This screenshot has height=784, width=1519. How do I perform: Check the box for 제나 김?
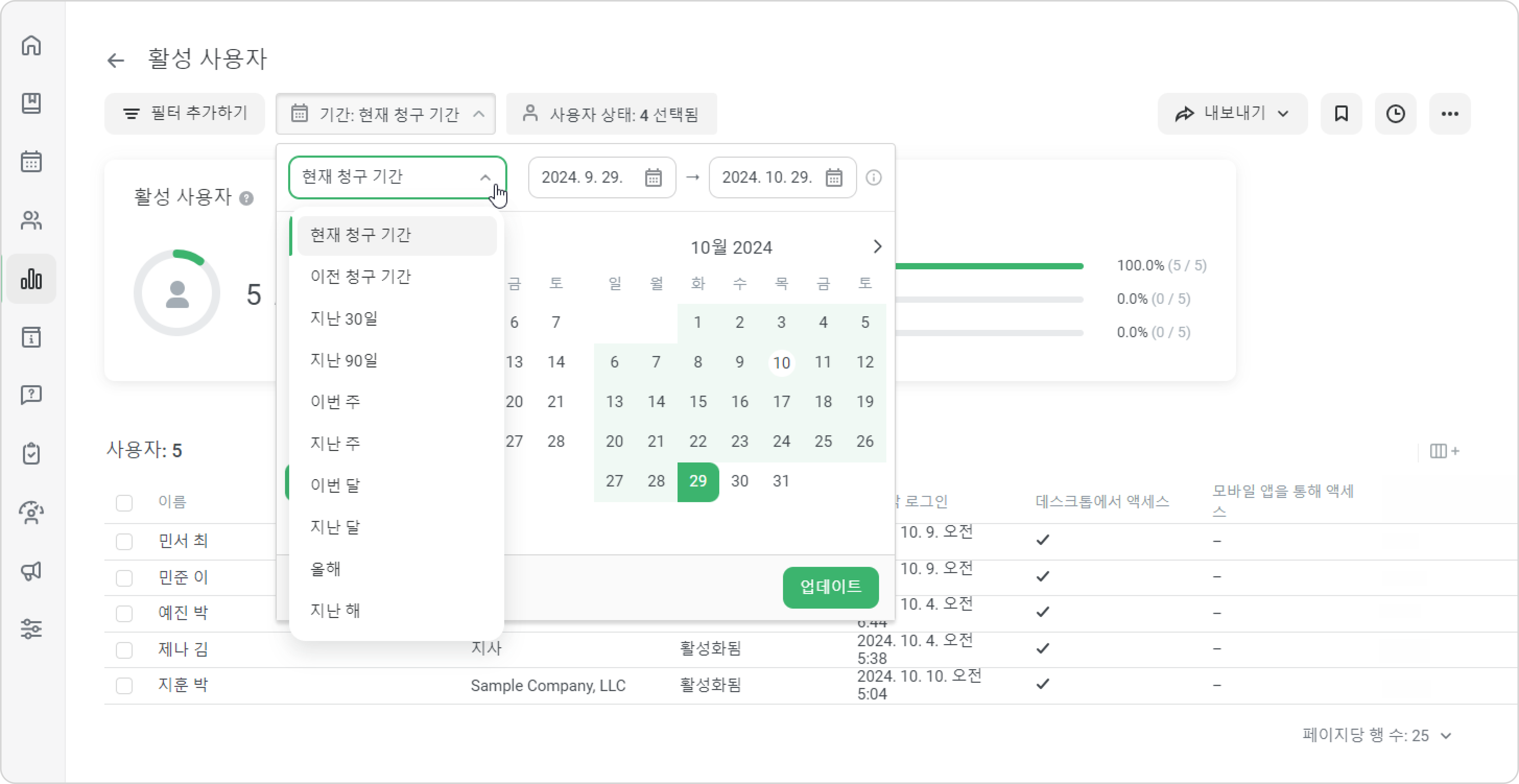(x=124, y=650)
